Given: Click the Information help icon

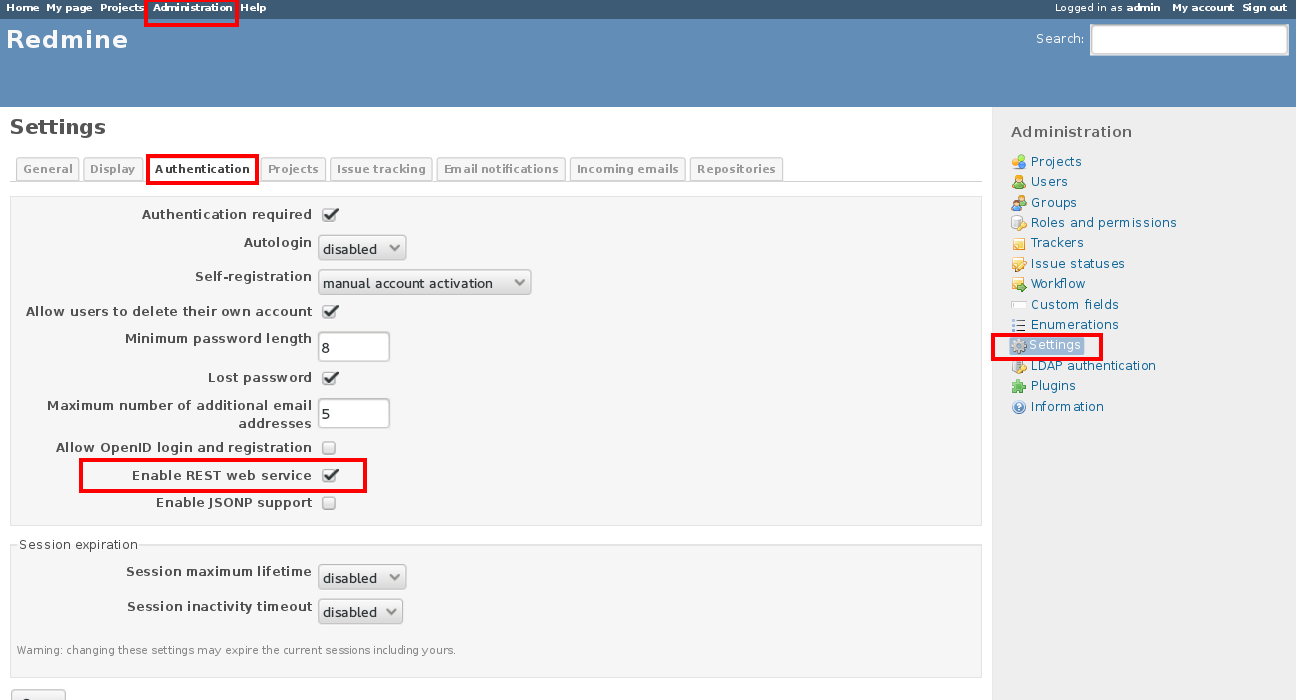Looking at the screenshot, I should (1019, 407).
